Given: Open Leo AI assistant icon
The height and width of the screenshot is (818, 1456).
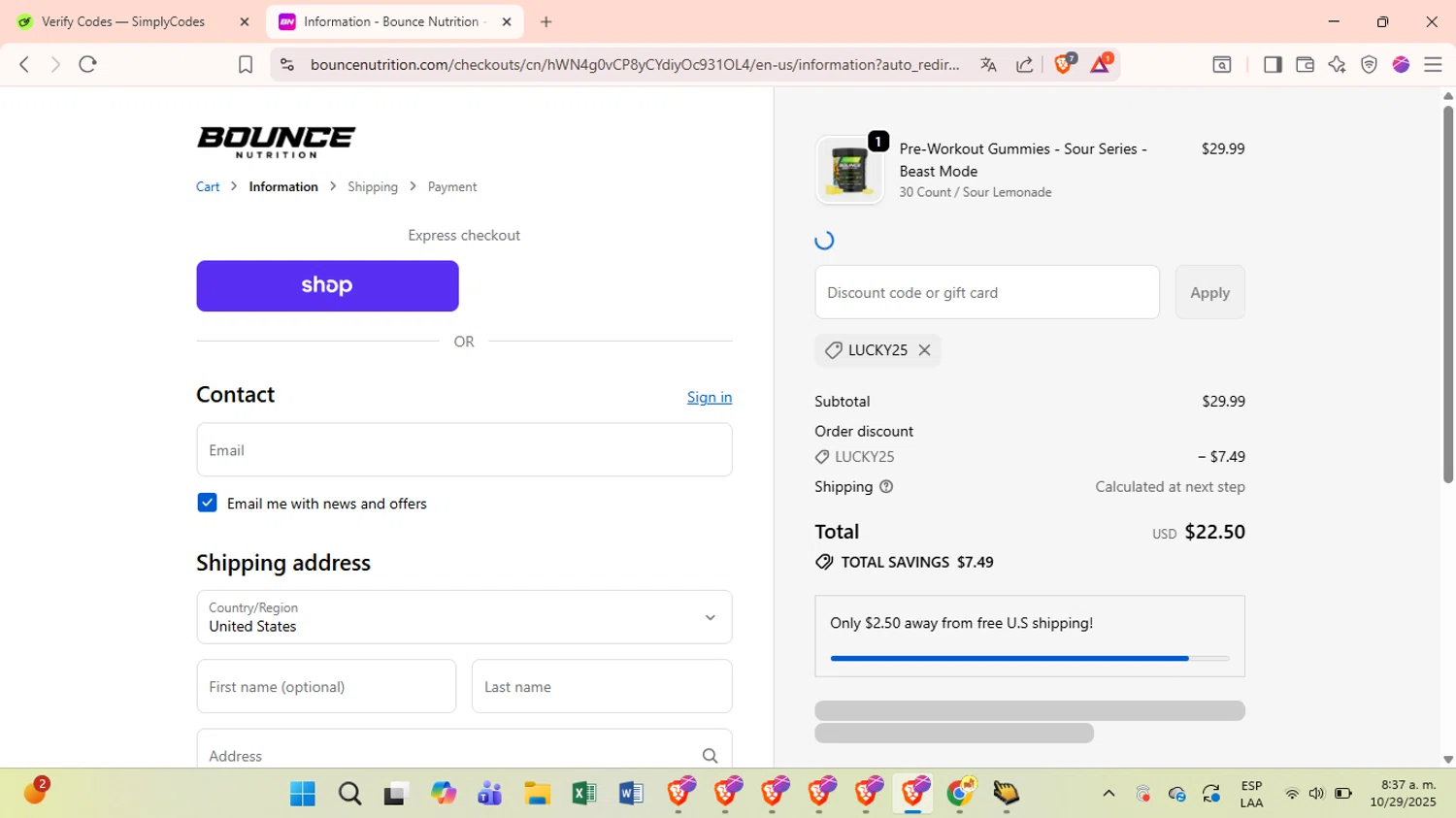Looking at the screenshot, I should coord(1337,64).
